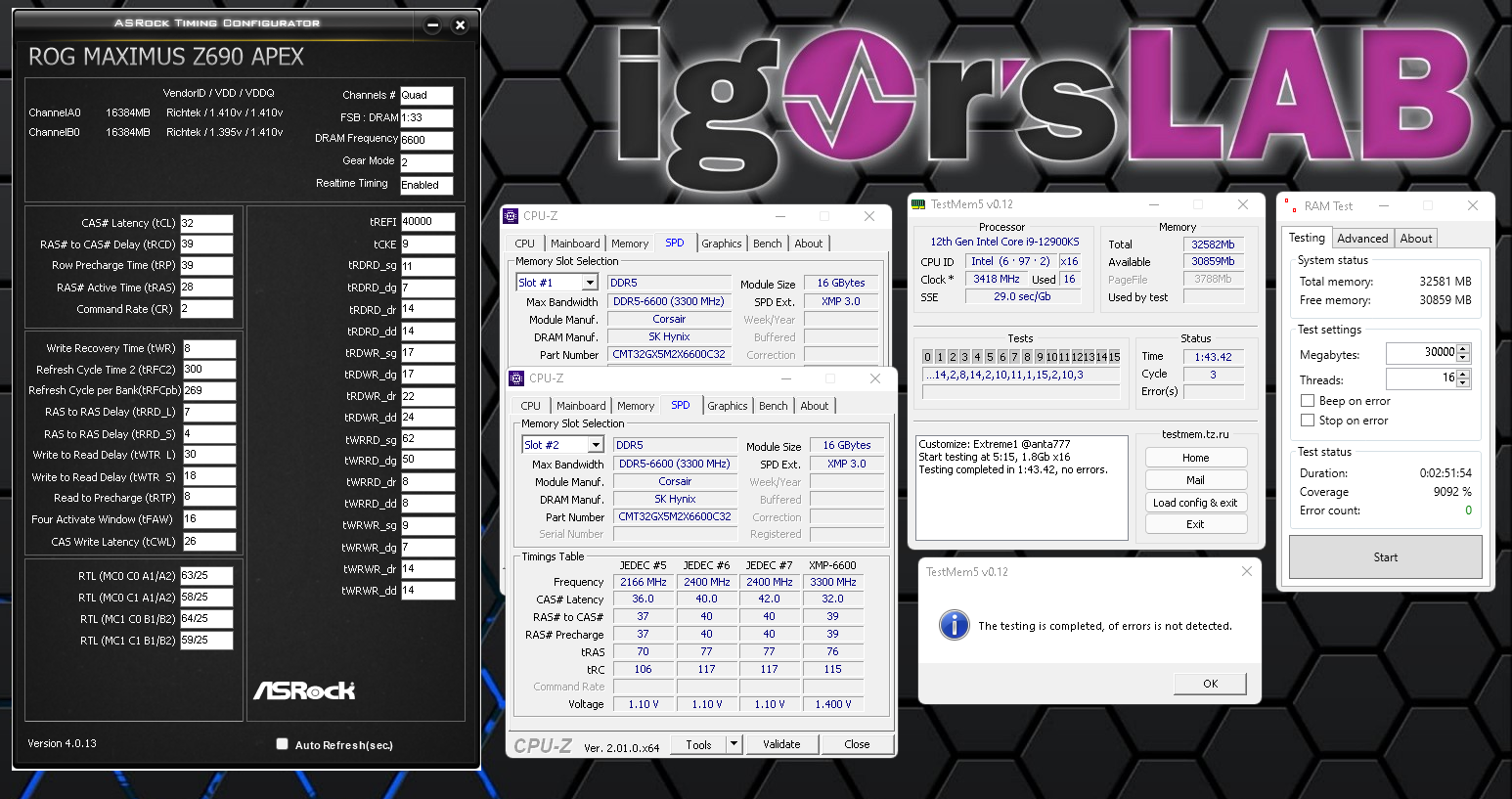Click the Validate button in CPU-Z
Screen dimensions: 1512x799
(781, 744)
